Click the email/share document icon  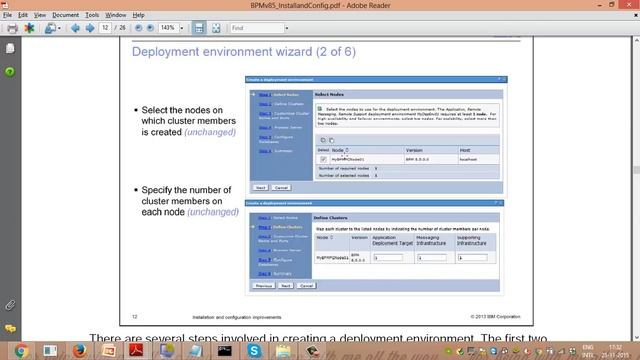(50, 28)
